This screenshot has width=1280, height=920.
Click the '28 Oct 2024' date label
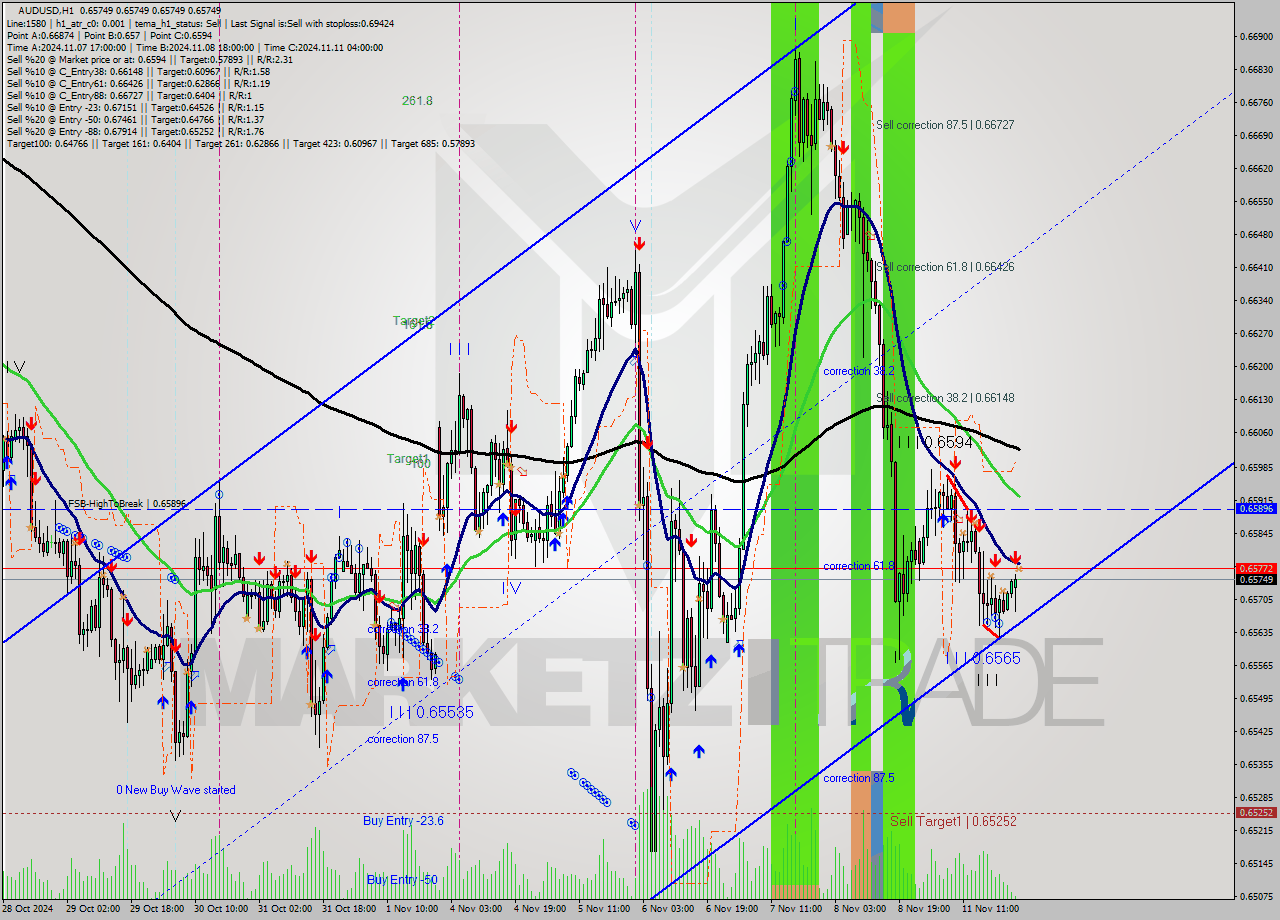[x=27, y=909]
